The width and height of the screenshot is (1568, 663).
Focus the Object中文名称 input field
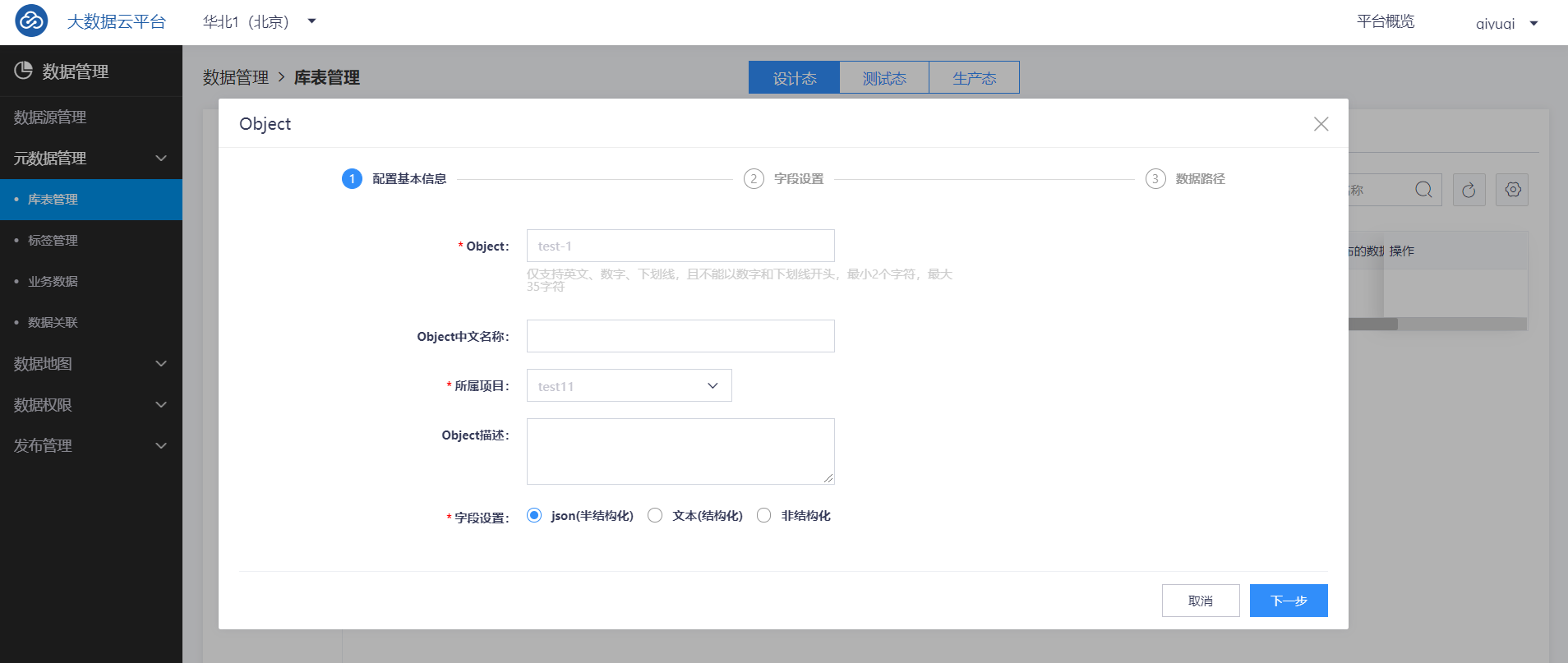[680, 336]
